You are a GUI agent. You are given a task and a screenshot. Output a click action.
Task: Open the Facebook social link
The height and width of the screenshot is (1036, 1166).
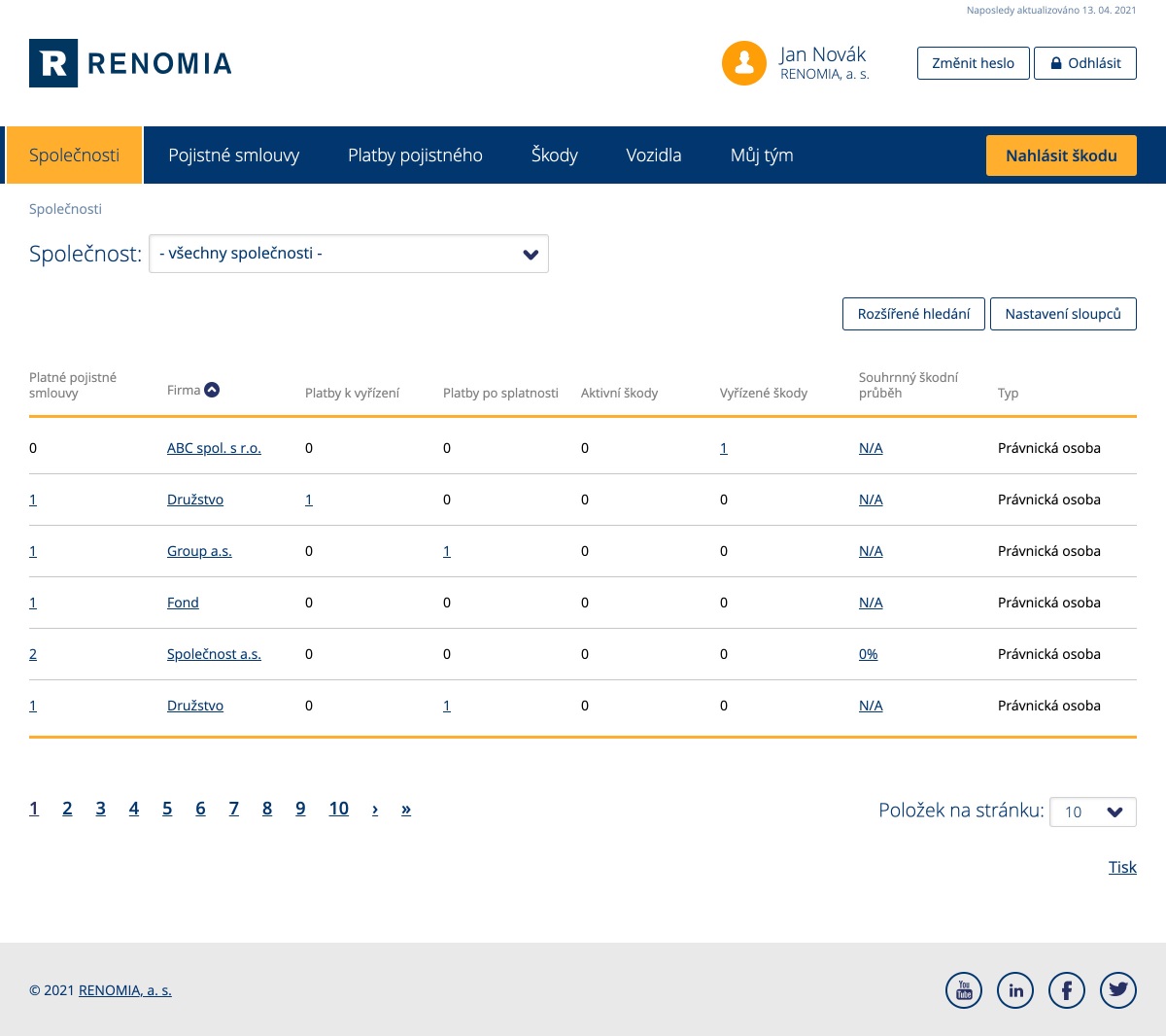1067,990
